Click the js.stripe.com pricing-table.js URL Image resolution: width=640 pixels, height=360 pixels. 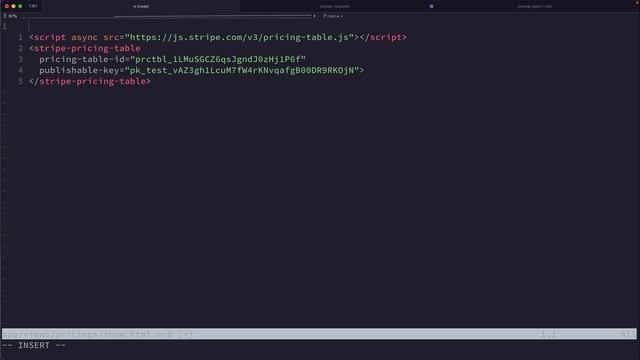[x=239, y=37]
